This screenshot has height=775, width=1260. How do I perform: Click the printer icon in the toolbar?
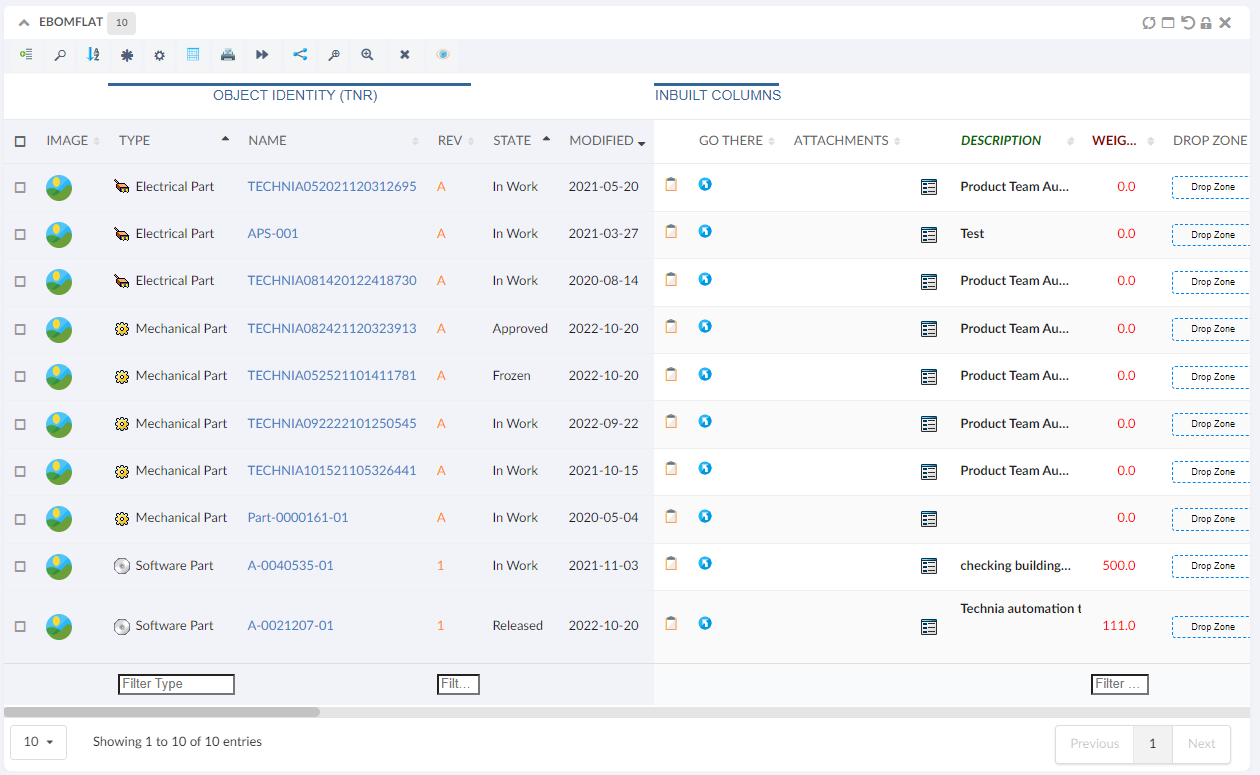click(228, 55)
